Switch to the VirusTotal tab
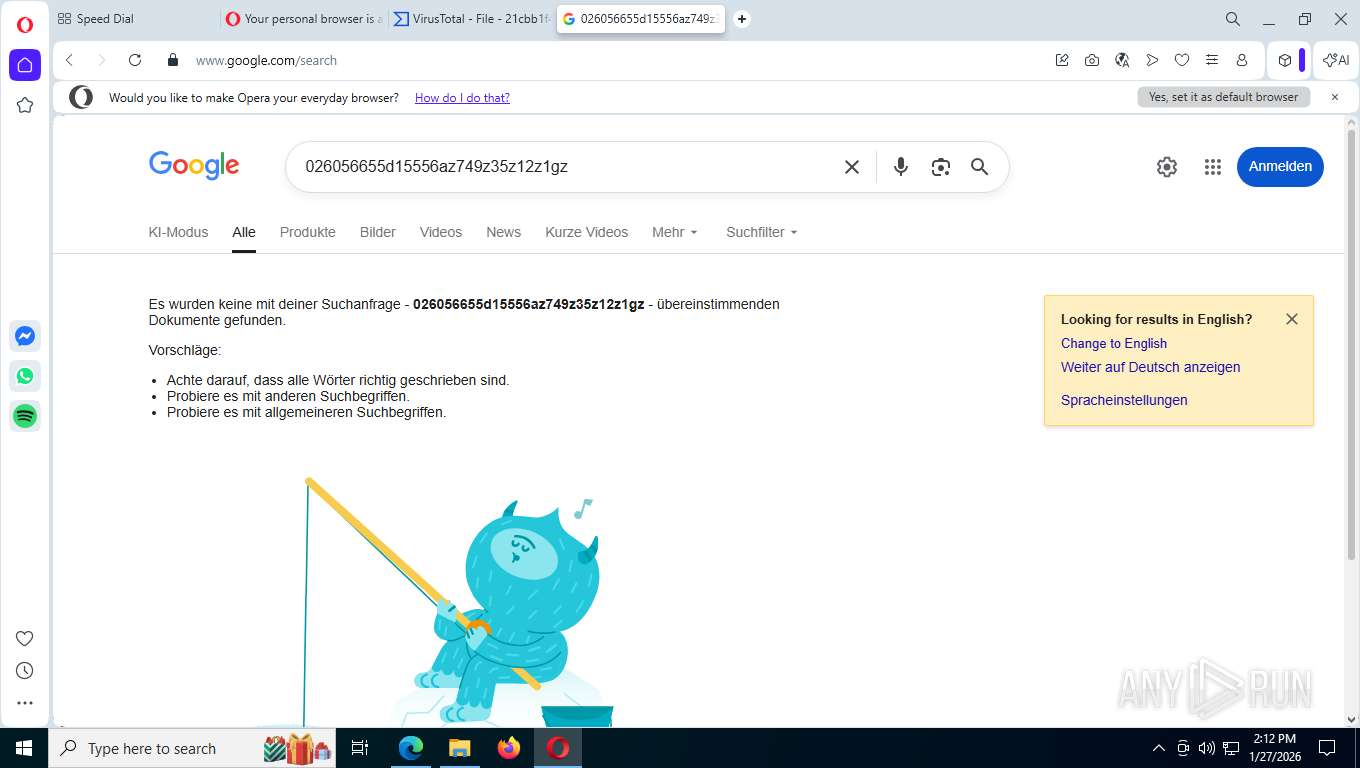Image resolution: width=1360 pixels, height=768 pixels. click(x=472, y=19)
